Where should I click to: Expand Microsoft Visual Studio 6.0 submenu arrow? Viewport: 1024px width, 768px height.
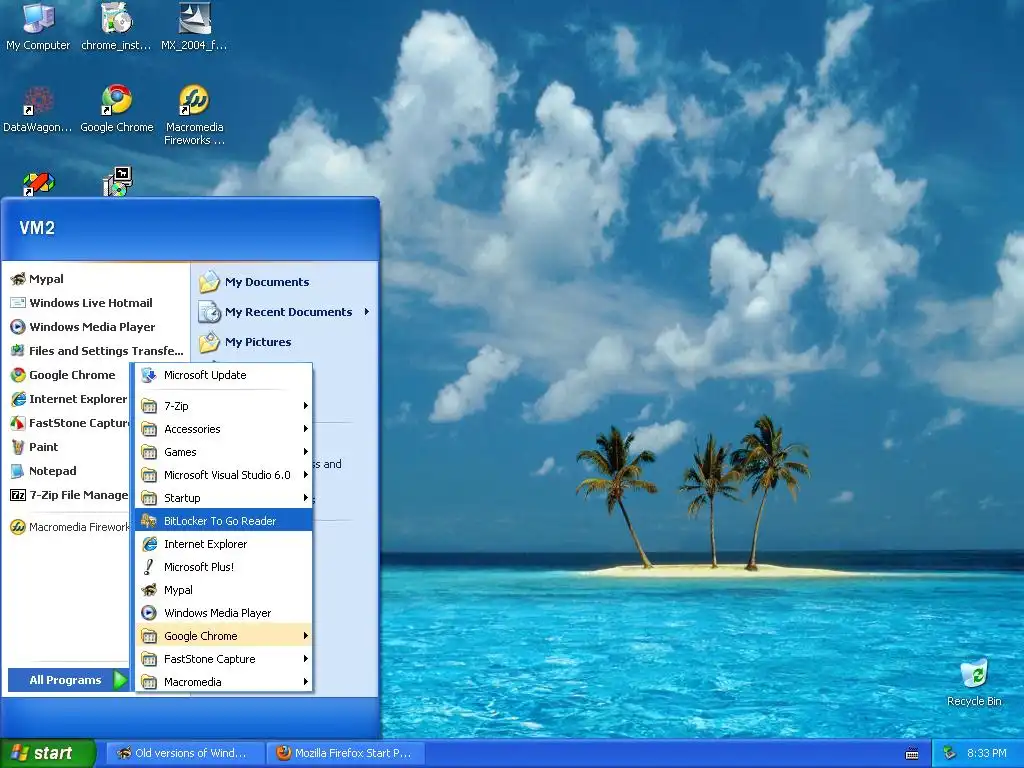[306, 475]
